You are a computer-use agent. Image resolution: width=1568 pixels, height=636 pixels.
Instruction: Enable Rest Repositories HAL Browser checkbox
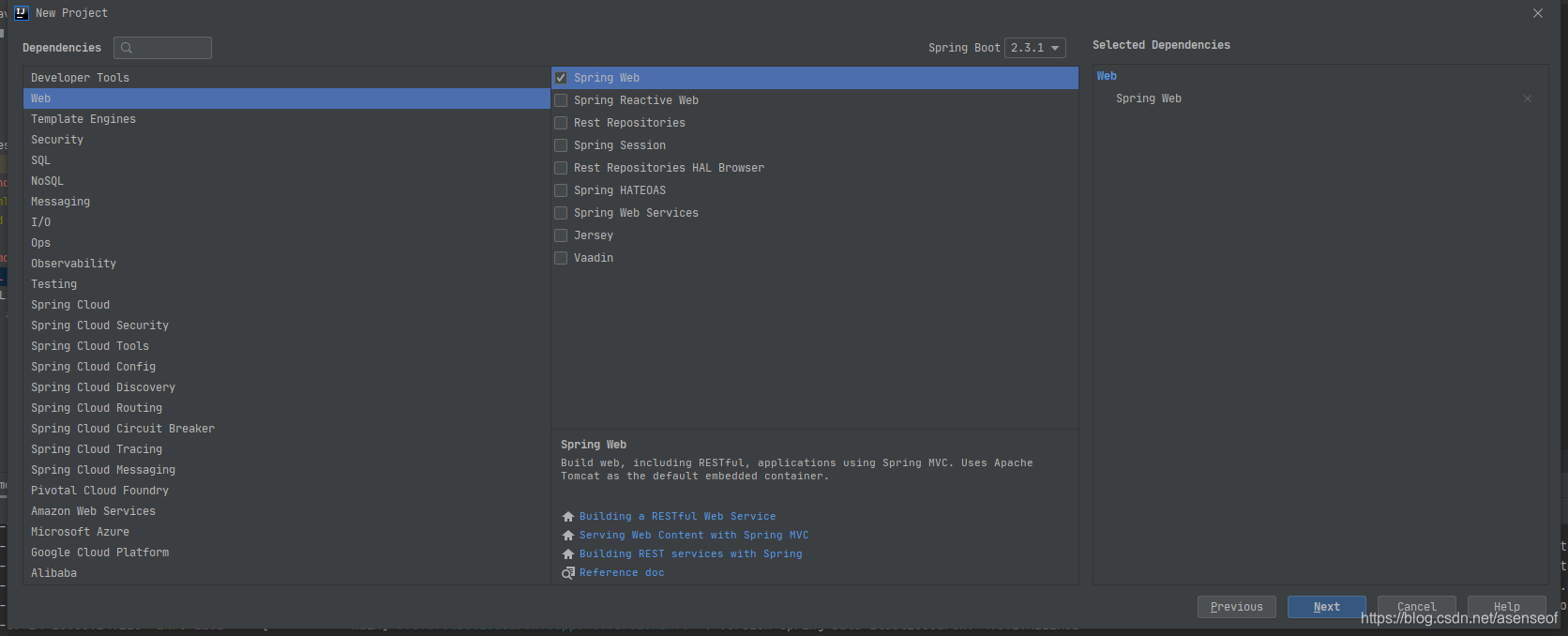pyautogui.click(x=561, y=168)
